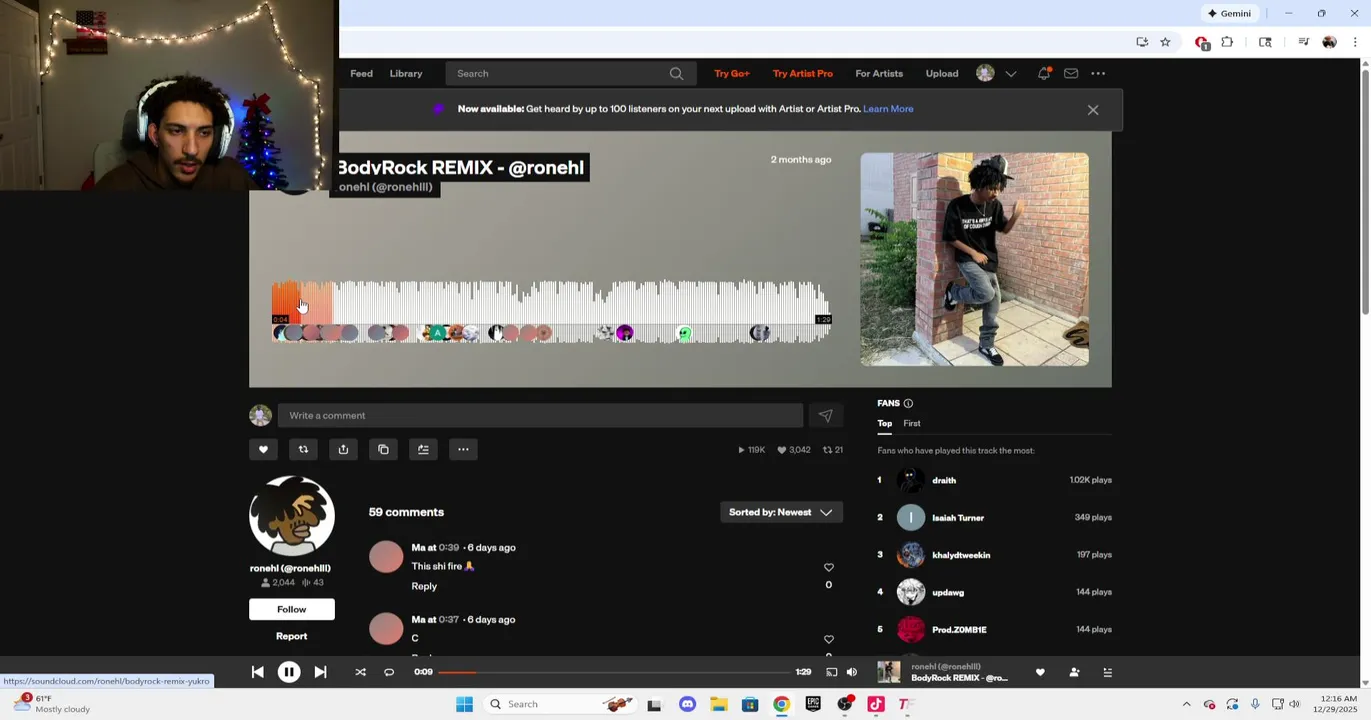
Task: Go to the Upload page
Action: [x=942, y=73]
